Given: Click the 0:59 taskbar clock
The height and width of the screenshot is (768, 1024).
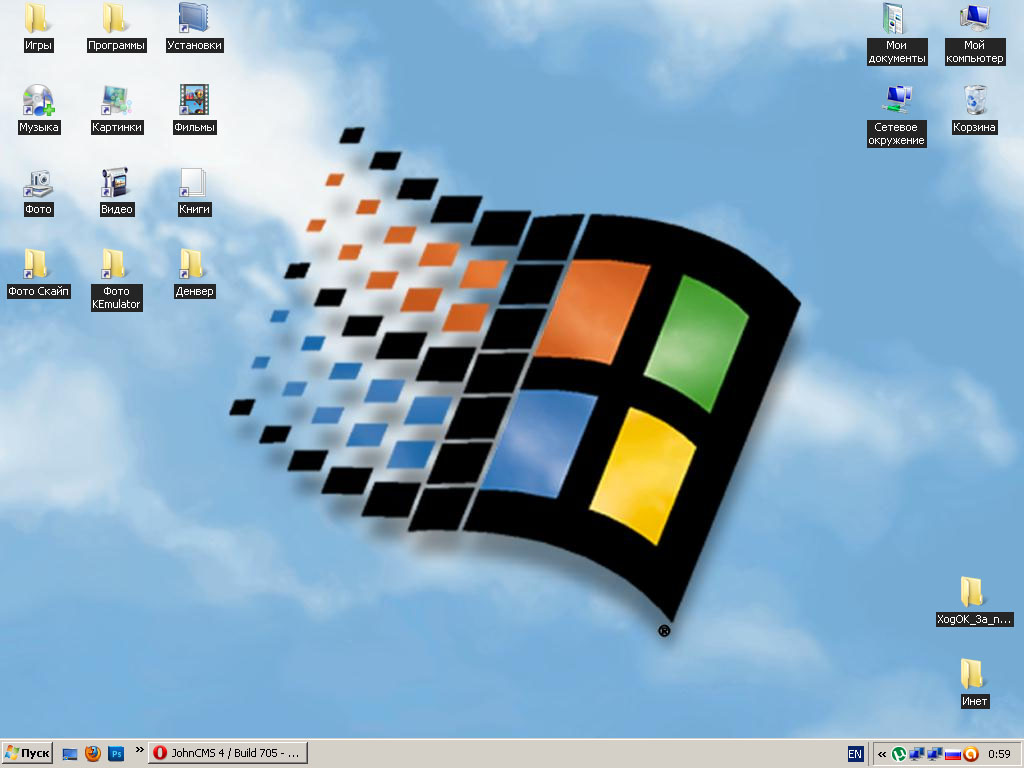Looking at the screenshot, I should 999,754.
